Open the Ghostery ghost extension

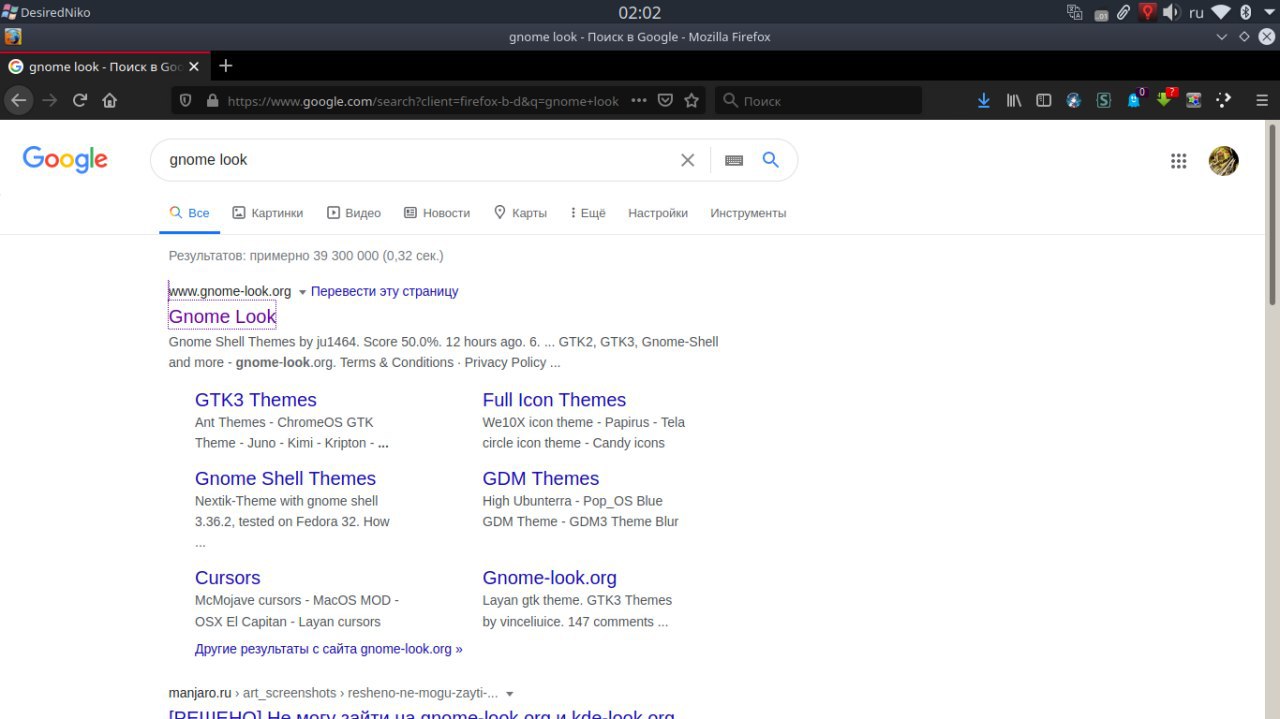click(x=1135, y=99)
